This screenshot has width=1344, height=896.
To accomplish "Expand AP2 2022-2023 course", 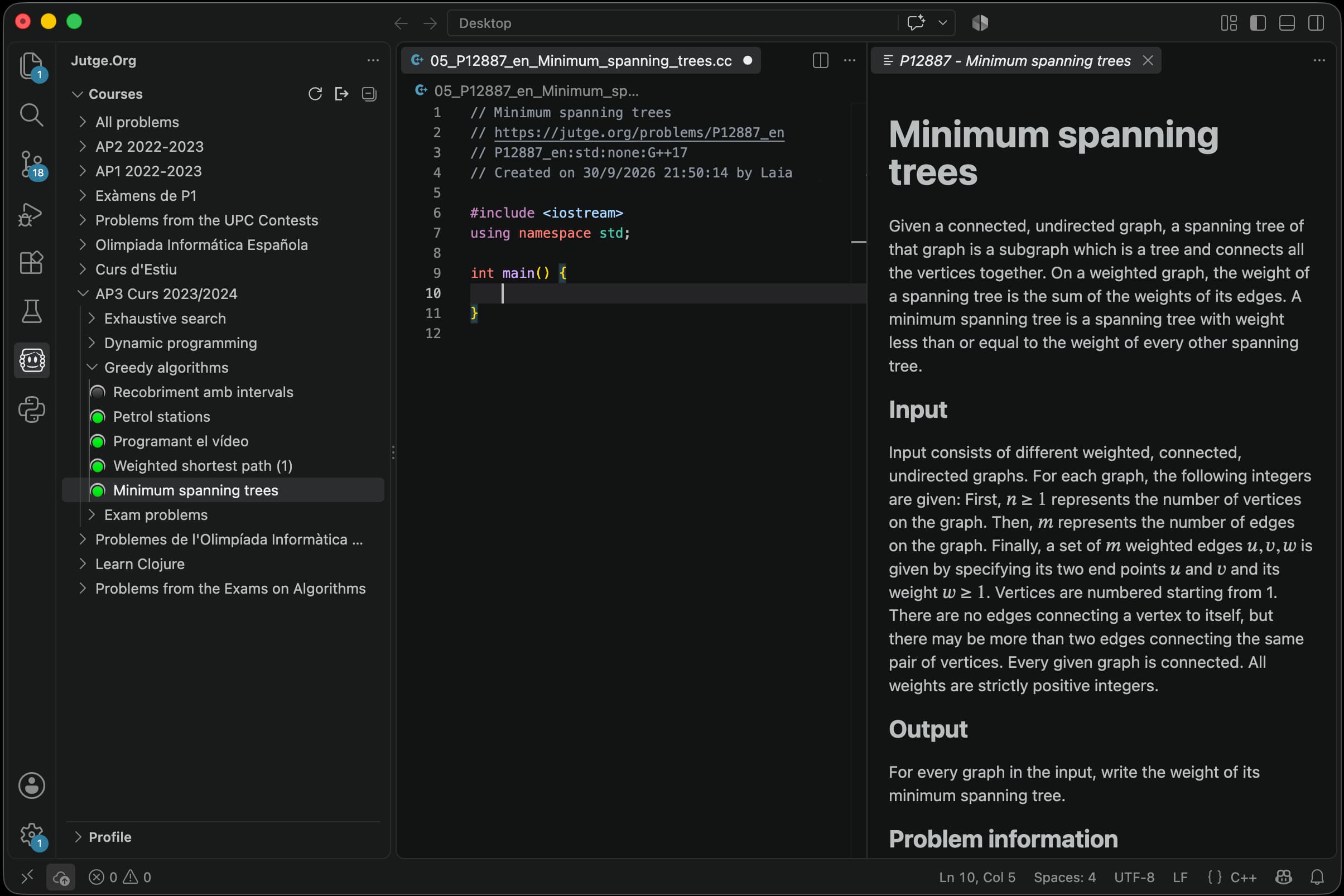I will [223, 147].
